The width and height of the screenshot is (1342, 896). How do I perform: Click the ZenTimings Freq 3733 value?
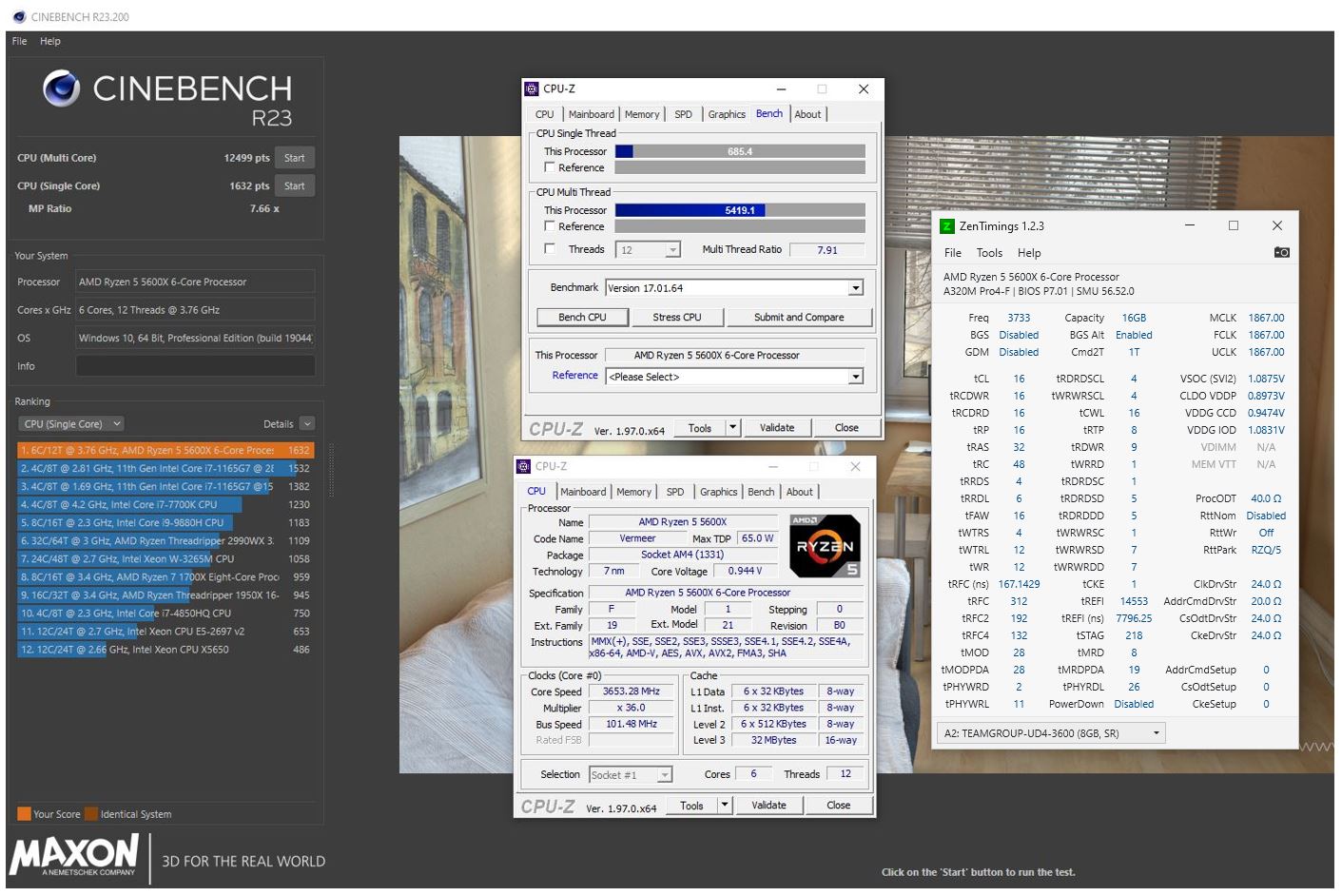click(x=1019, y=318)
